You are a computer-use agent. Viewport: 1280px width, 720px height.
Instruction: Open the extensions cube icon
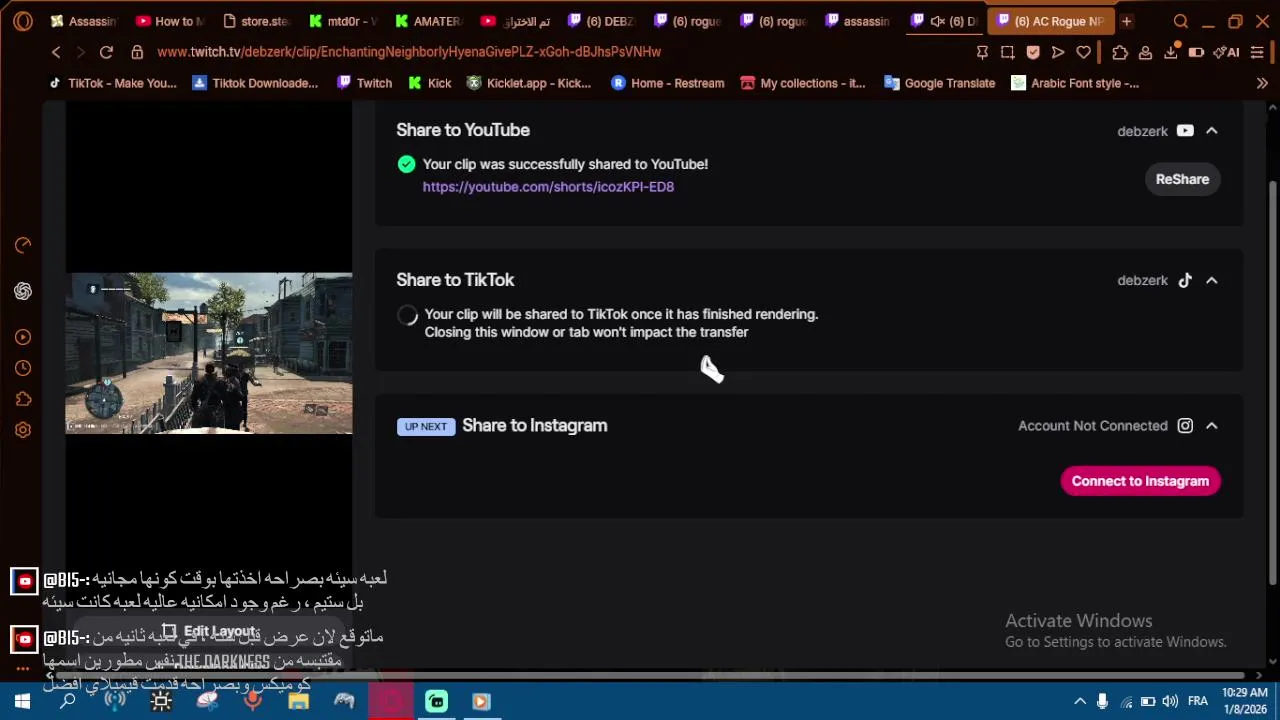[1120, 52]
